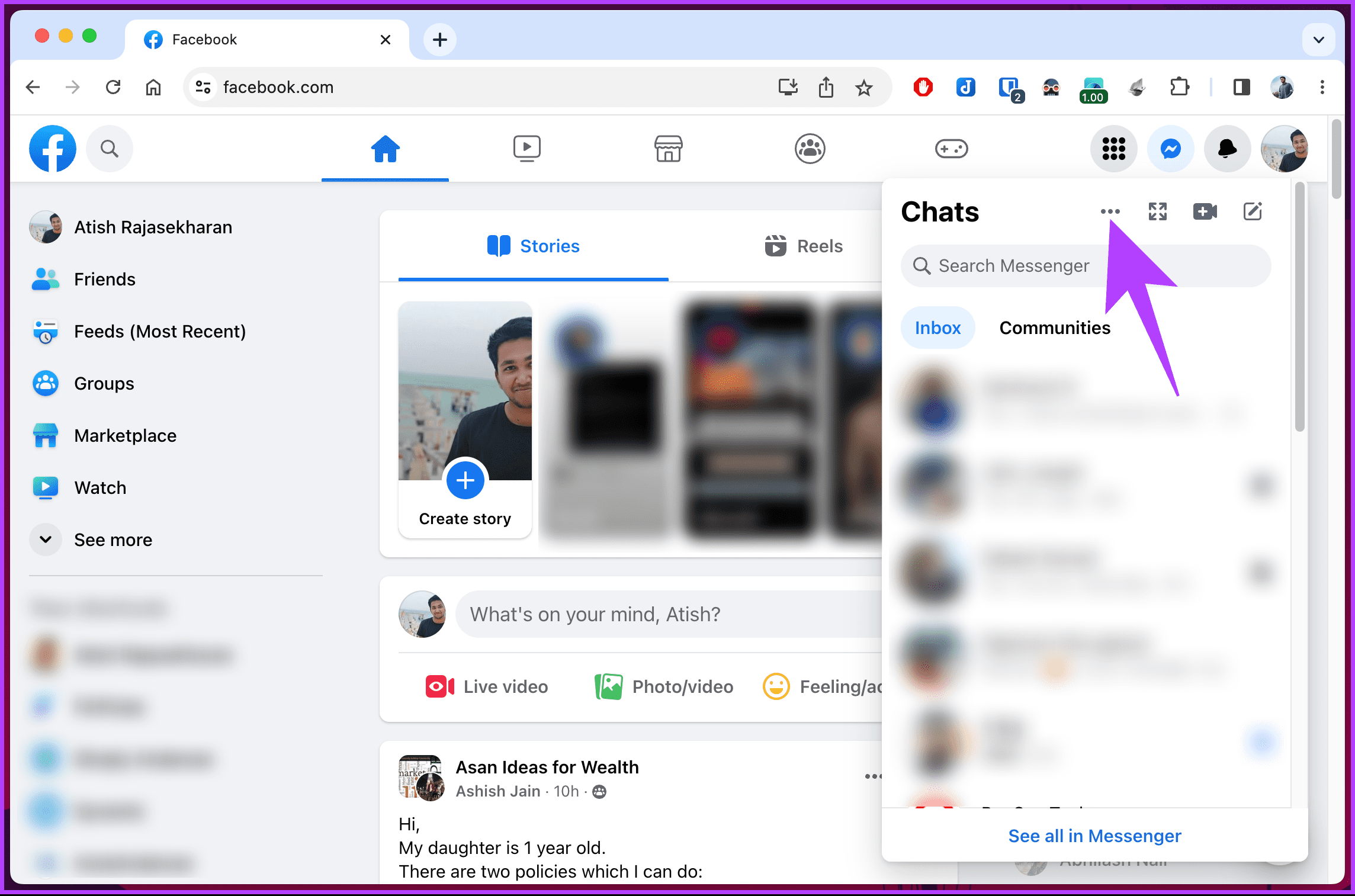Open the Extensions puzzle menu
The image size is (1355, 896).
1179,87
